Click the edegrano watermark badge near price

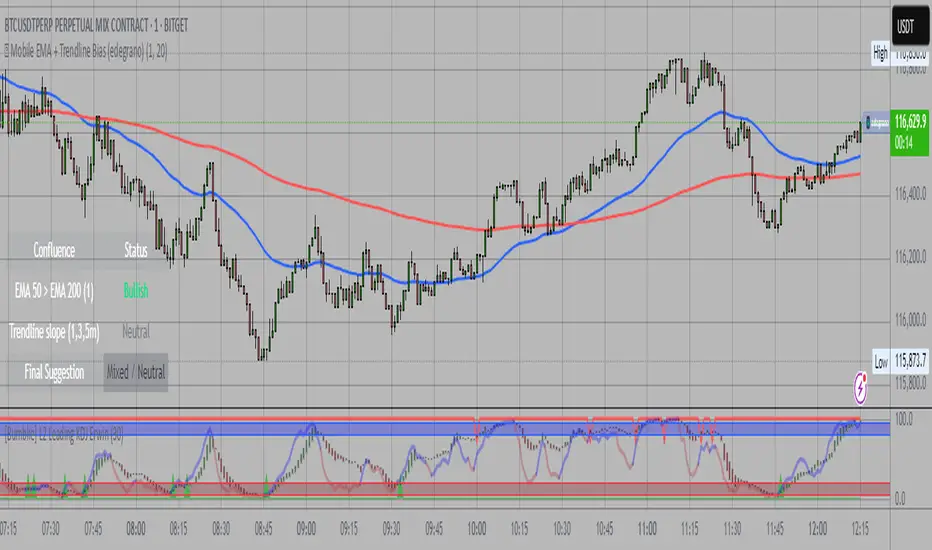pos(876,122)
